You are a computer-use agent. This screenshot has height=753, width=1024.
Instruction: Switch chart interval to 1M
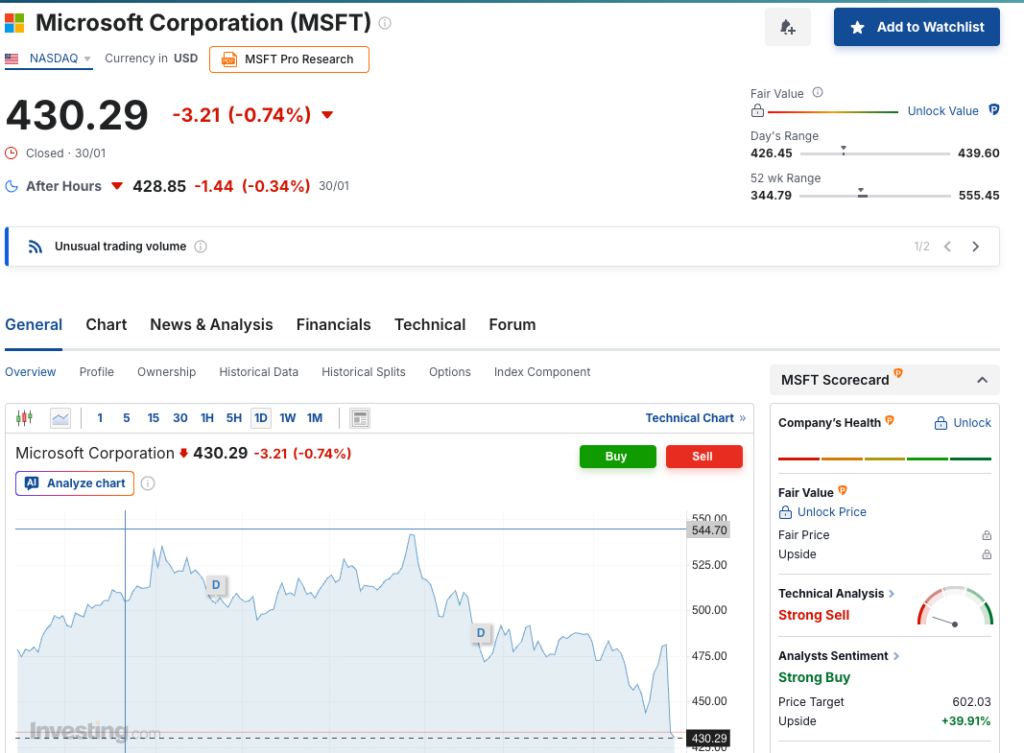pyautogui.click(x=315, y=418)
